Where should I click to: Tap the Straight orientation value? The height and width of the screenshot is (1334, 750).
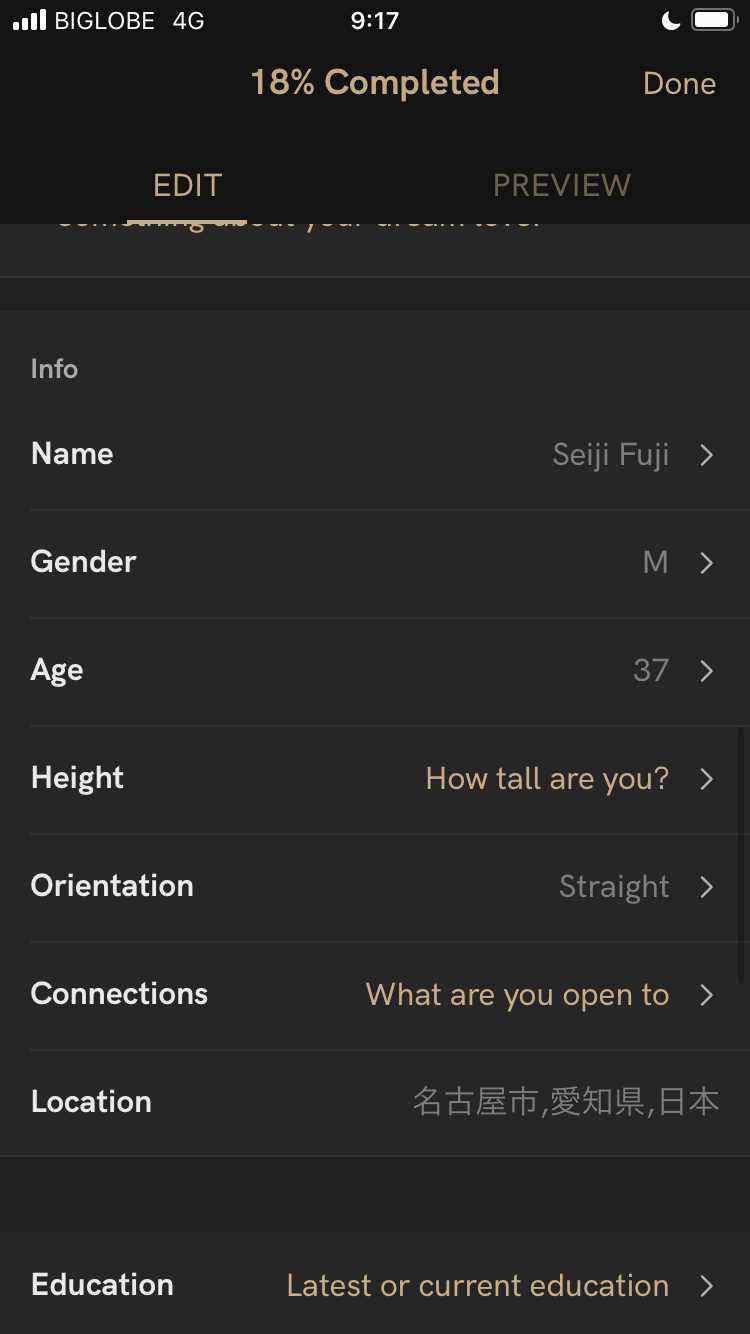point(613,887)
